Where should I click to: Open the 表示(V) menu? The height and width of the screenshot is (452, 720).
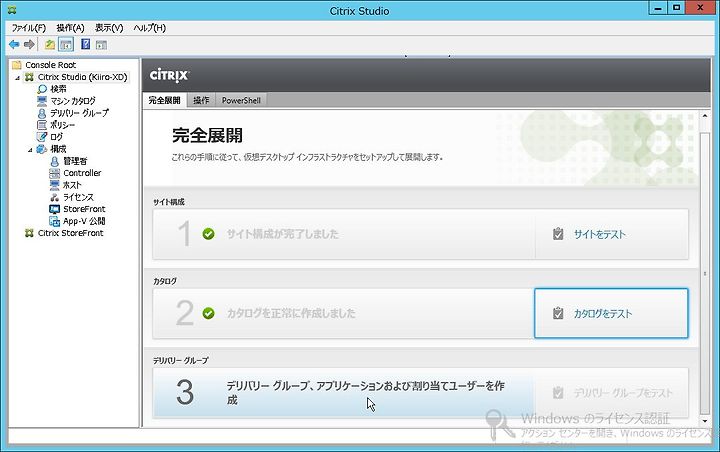109,28
